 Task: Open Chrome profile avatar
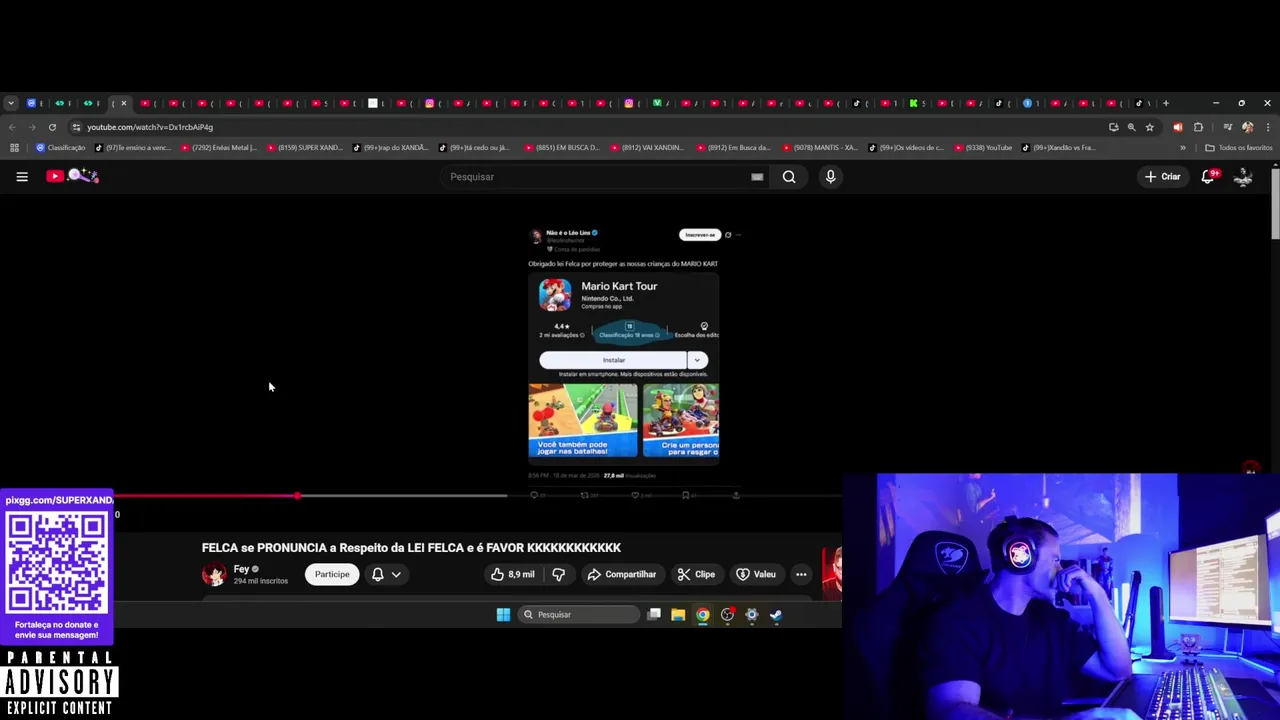[1247, 127]
